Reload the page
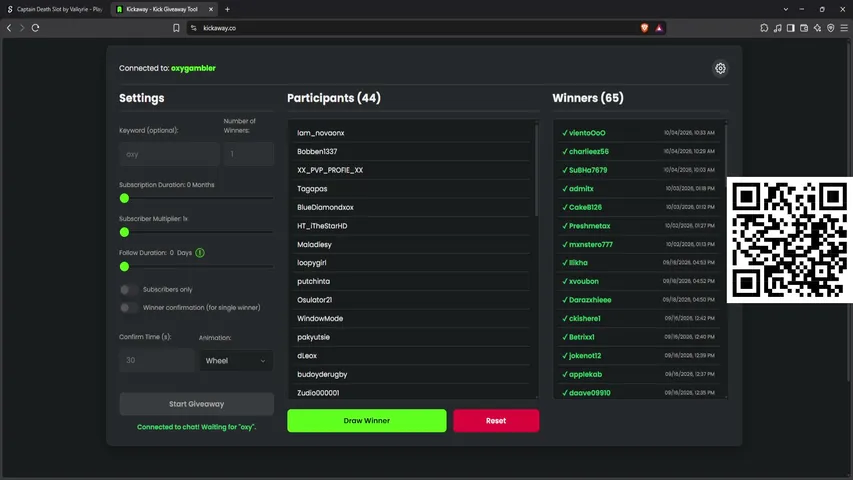 pyautogui.click(x=35, y=28)
